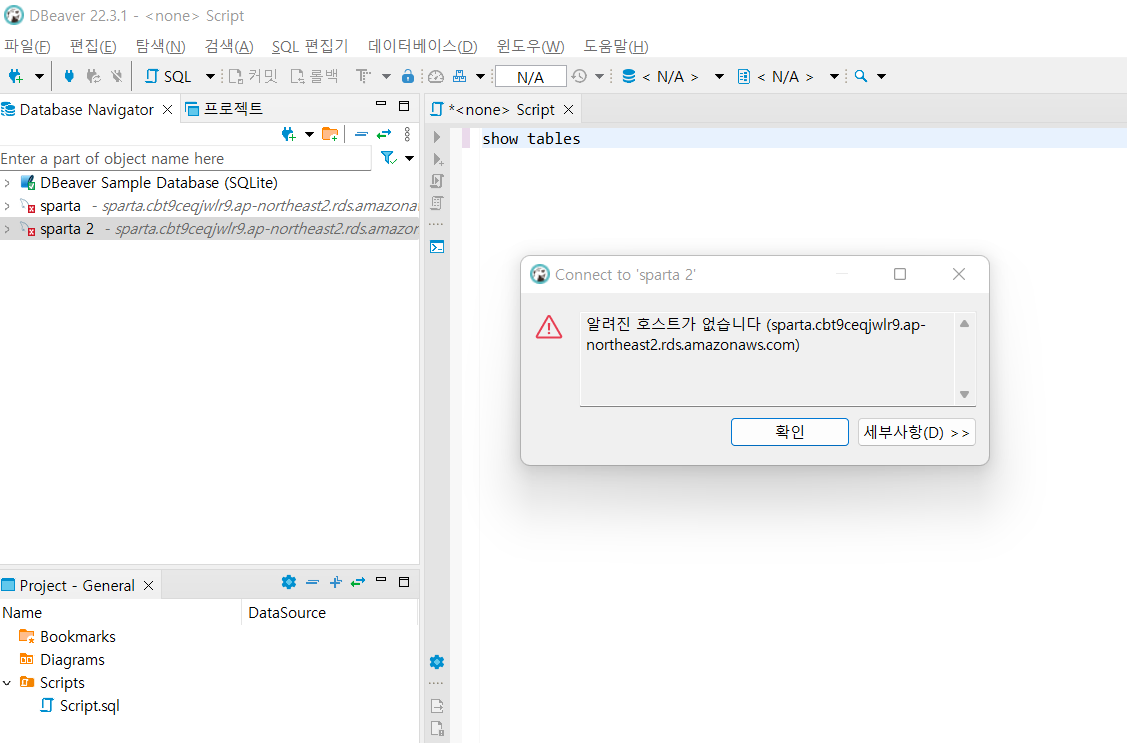Click new connection icon in Database Navigator toolbar
Image resolution: width=1127 pixels, height=743 pixels.
[289, 134]
